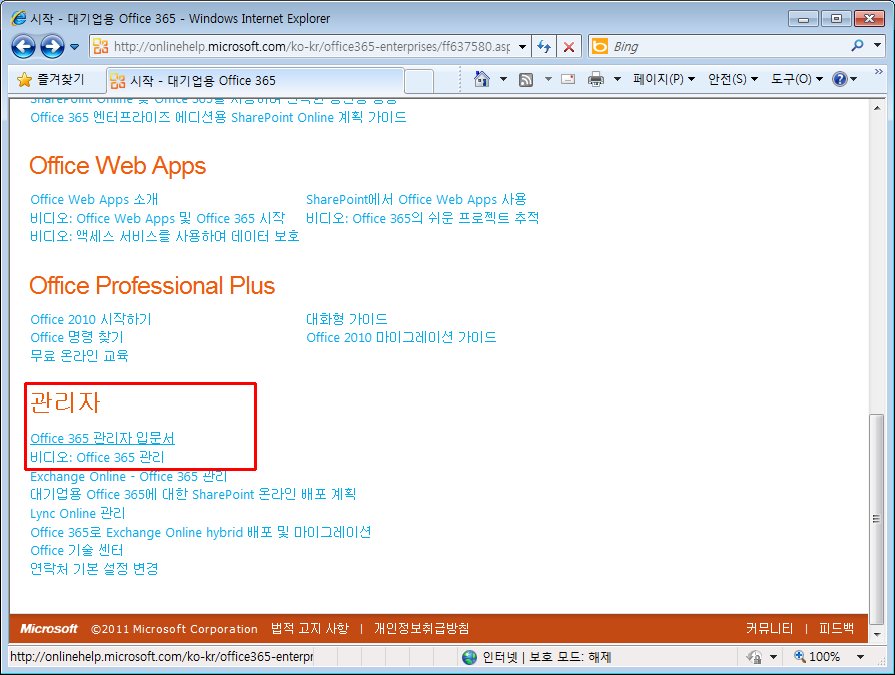
Task: Open the 무료 온라인 교육 link
Action: 79,356
